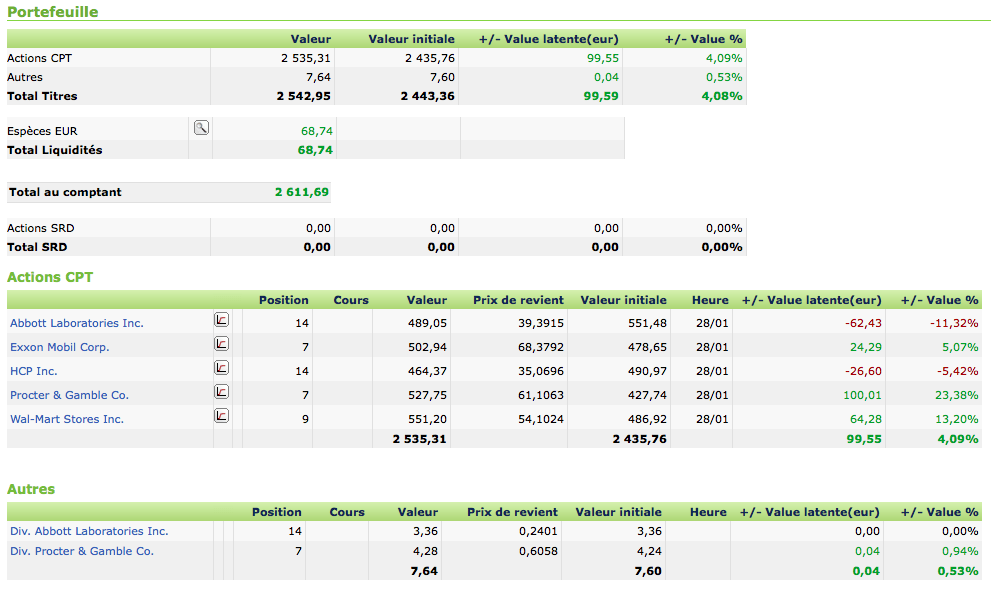Open the Exxon Mobil Corp. link

pyautogui.click(x=60, y=347)
